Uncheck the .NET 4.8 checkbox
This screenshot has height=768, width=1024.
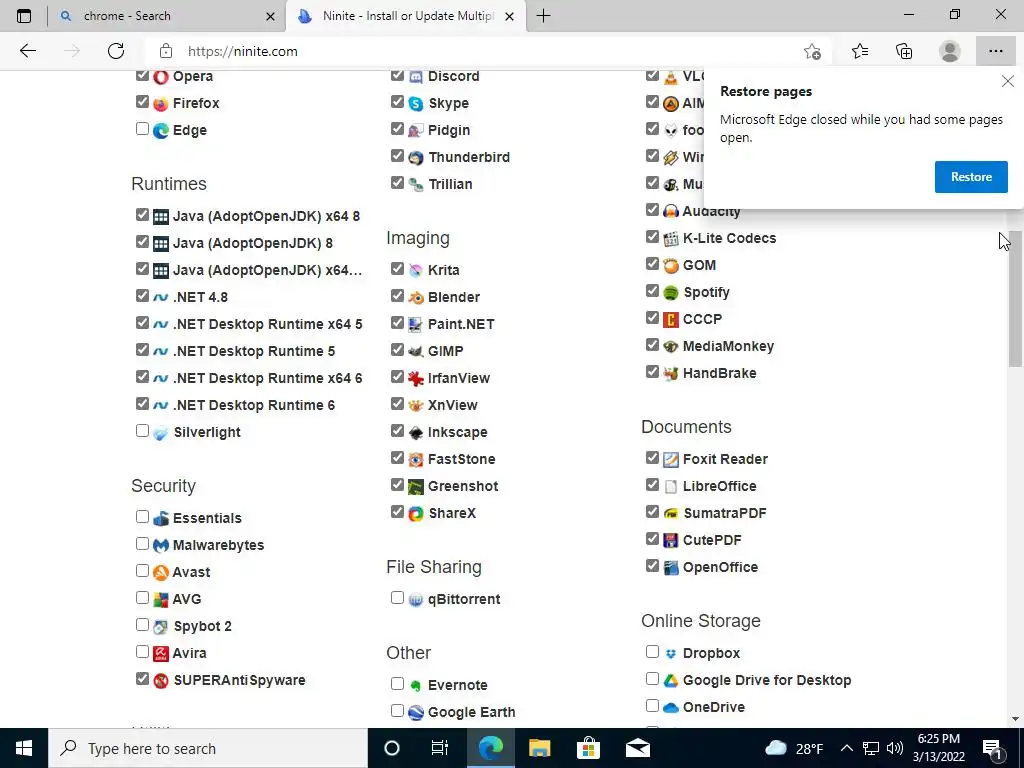click(x=142, y=296)
